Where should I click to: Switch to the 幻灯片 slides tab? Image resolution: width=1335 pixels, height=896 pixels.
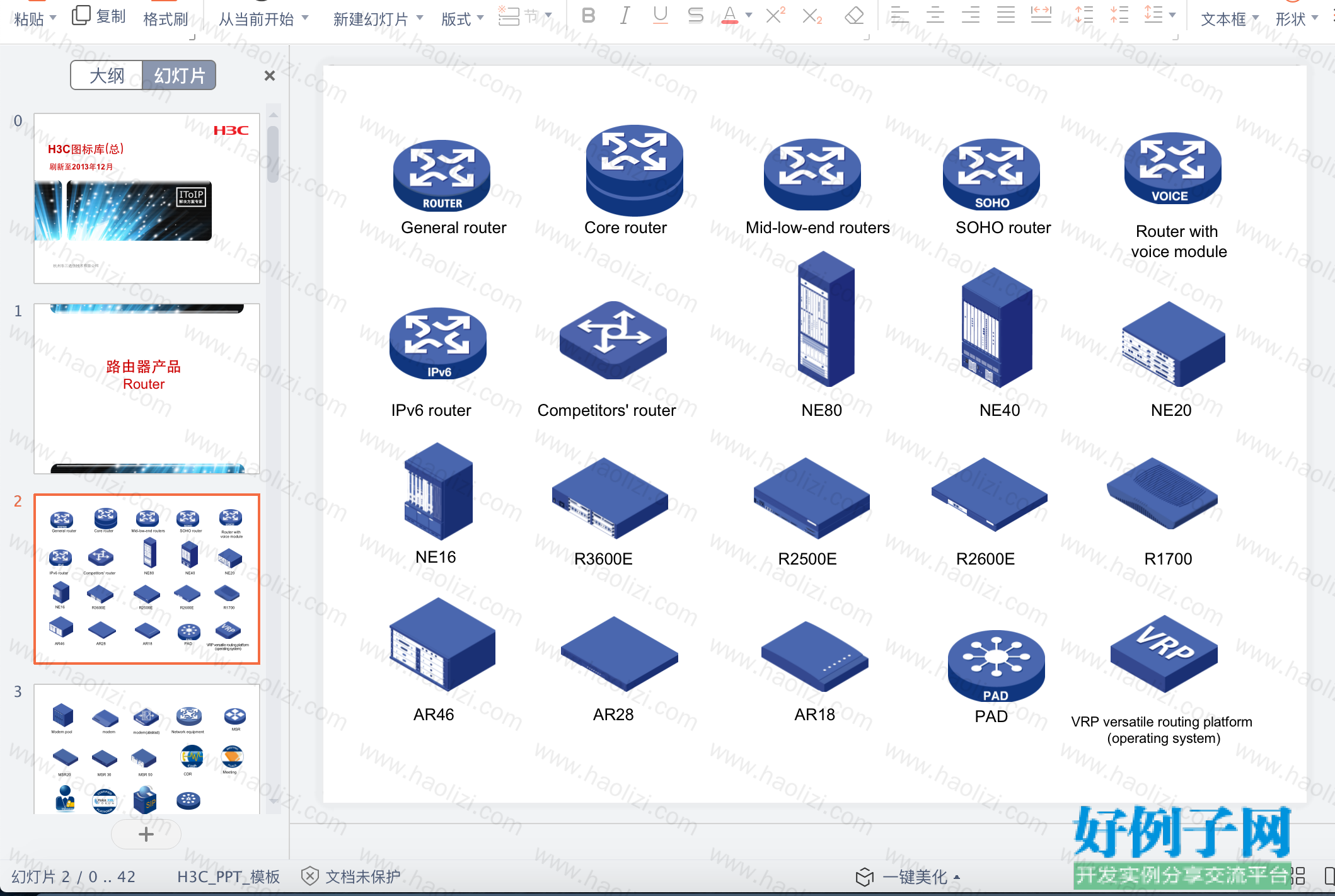[180, 76]
